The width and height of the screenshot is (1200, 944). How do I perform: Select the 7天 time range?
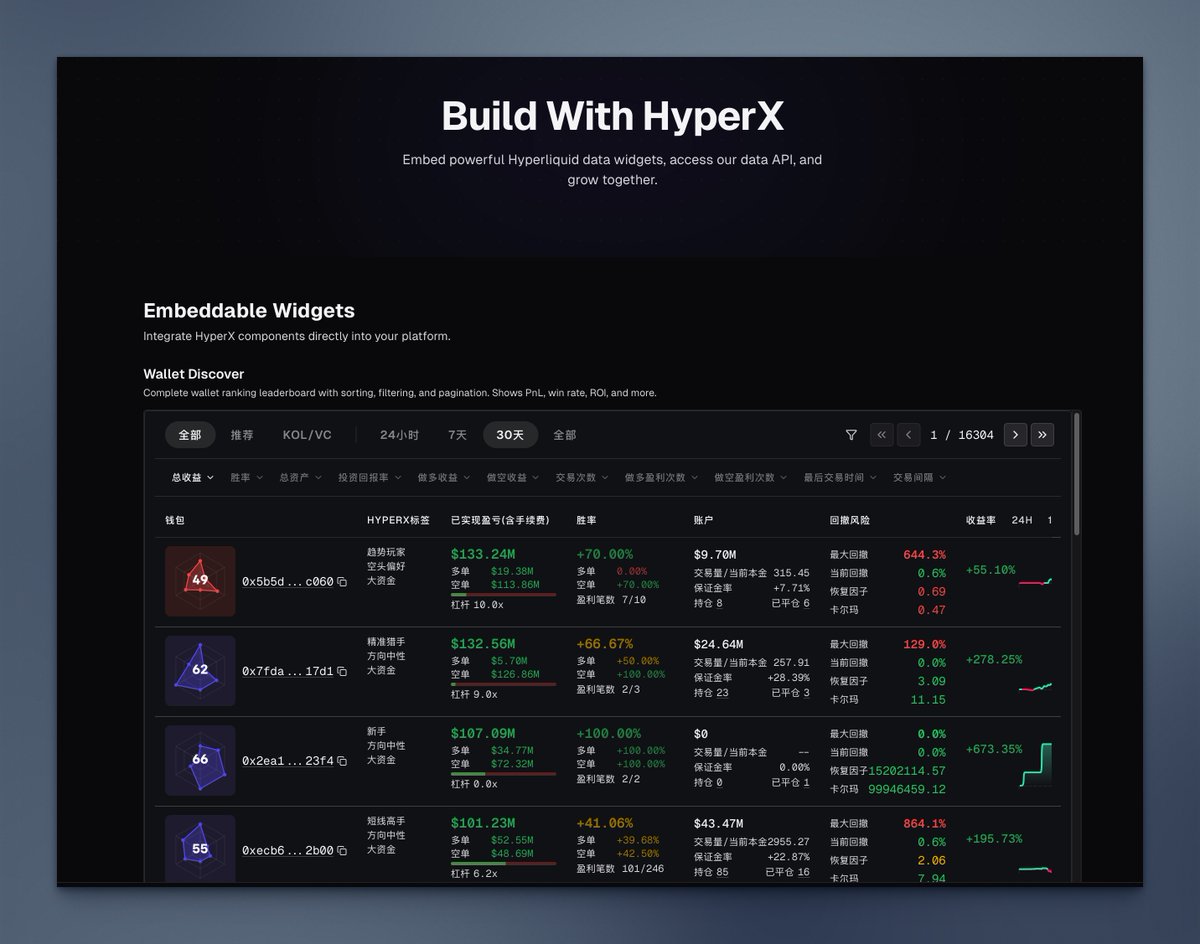click(x=457, y=435)
